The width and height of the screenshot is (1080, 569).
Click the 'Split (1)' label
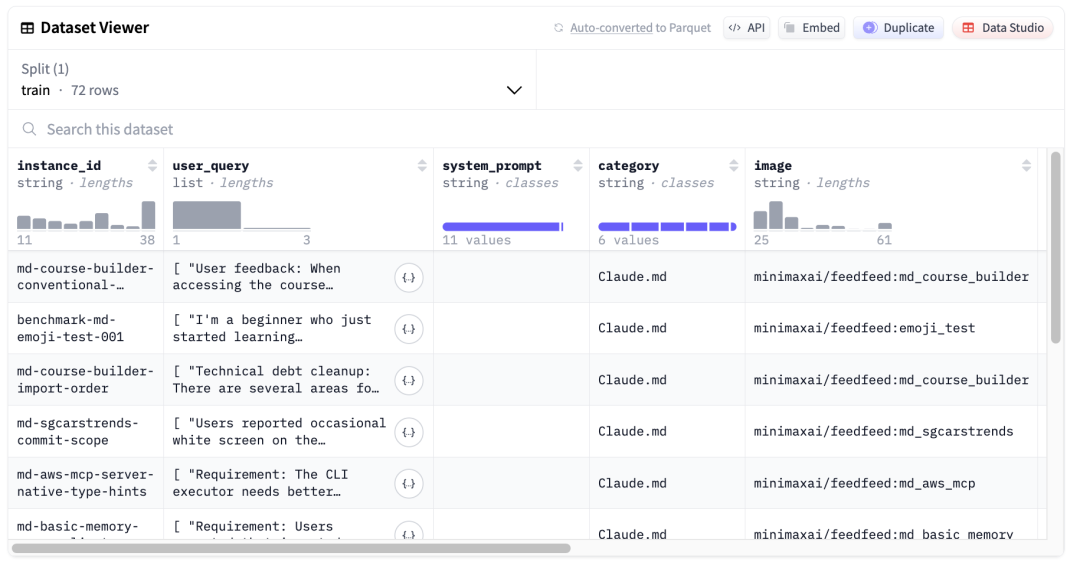point(45,69)
